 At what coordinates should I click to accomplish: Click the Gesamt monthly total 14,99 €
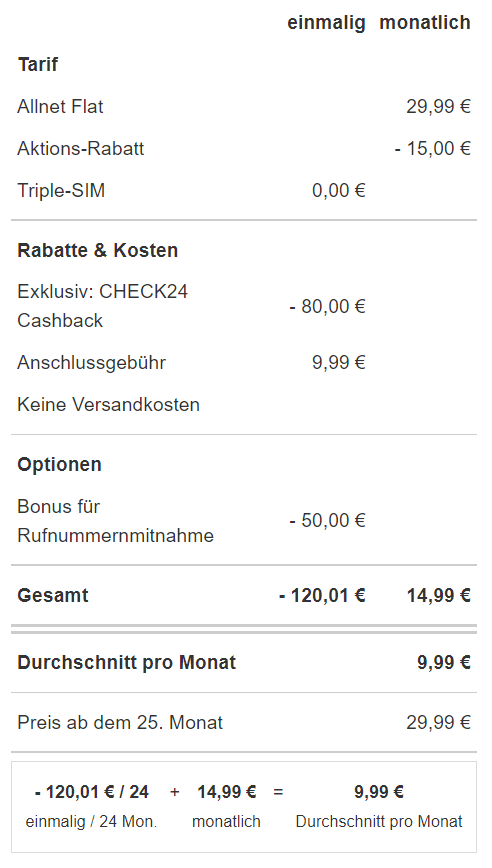tap(438, 596)
